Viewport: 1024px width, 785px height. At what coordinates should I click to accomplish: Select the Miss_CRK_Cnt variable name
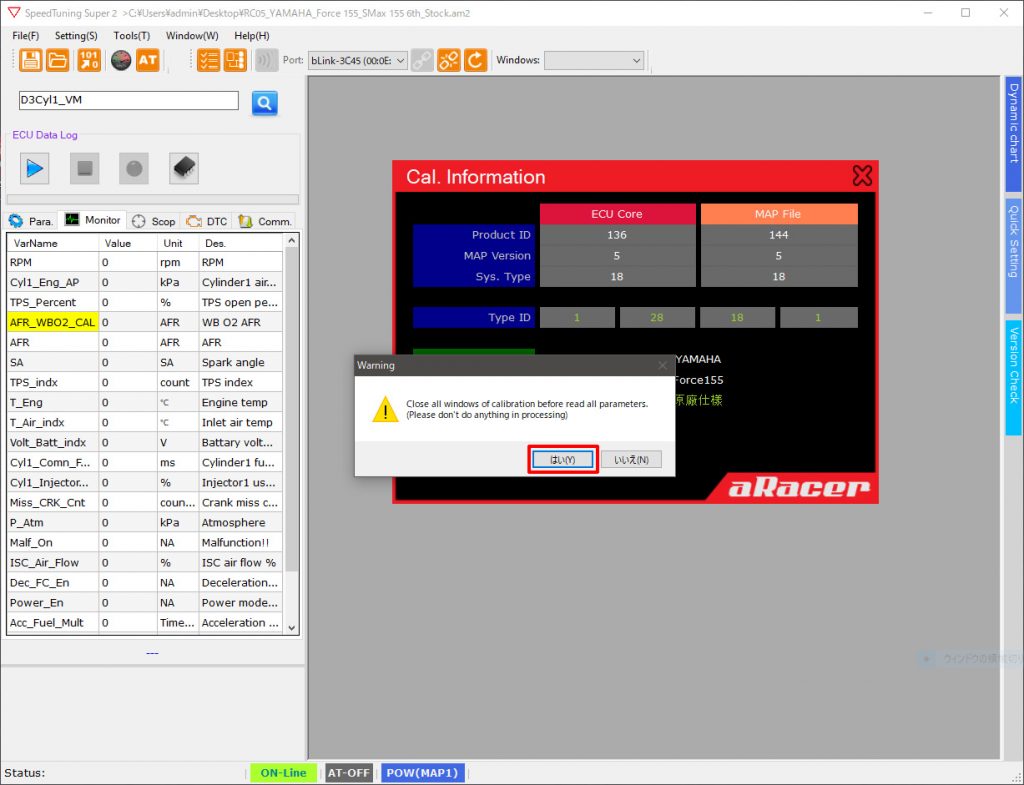[x=53, y=502]
